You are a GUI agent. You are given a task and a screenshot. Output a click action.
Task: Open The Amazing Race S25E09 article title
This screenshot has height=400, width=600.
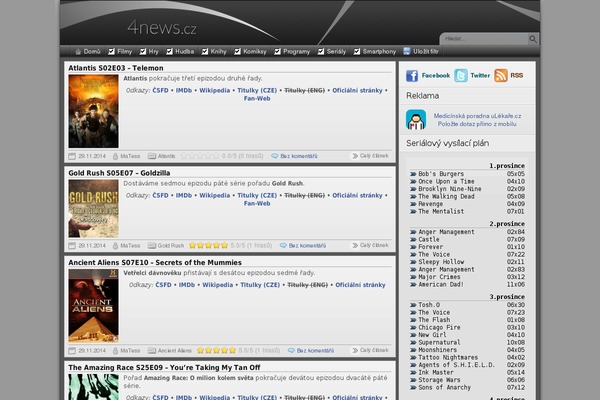[164, 367]
